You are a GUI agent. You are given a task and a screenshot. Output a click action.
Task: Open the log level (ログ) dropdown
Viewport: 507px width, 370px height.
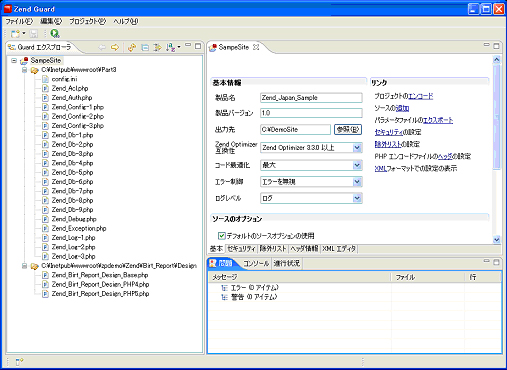[x=357, y=198]
